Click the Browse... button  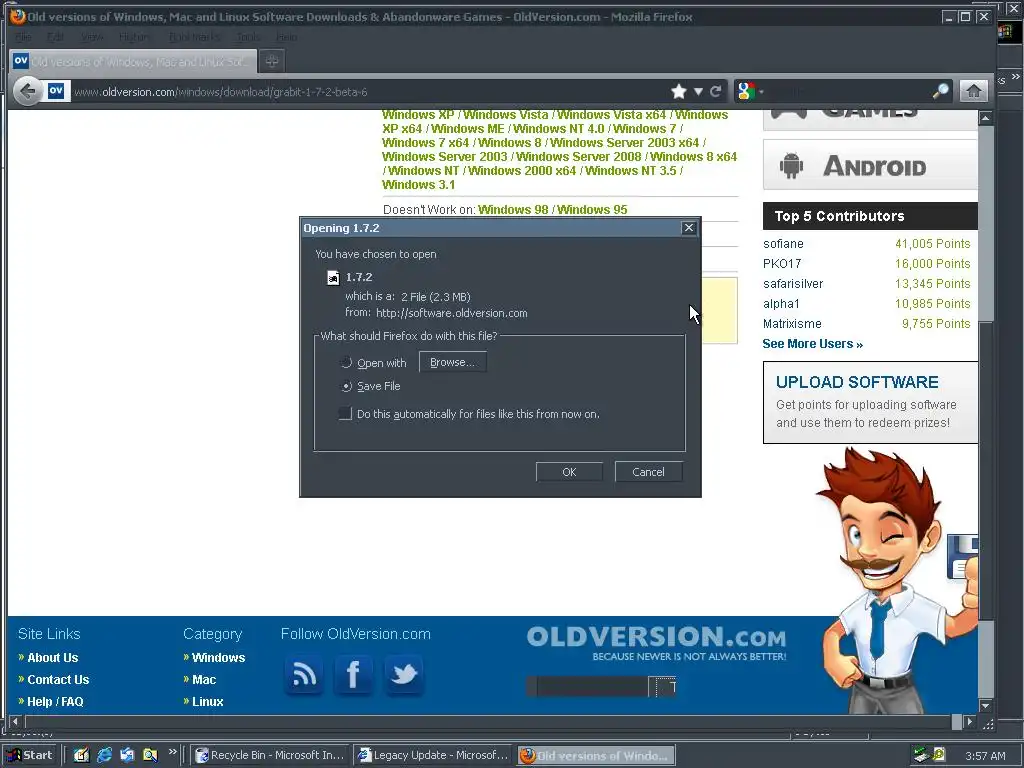pyautogui.click(x=453, y=362)
